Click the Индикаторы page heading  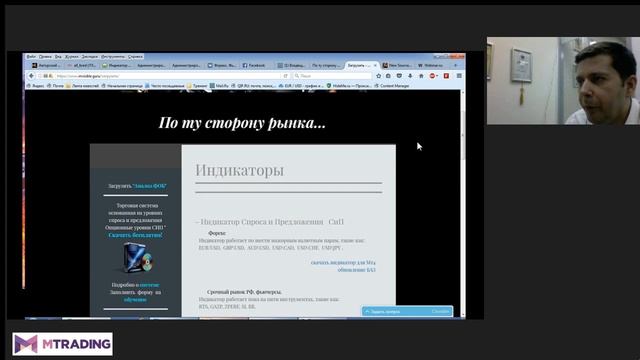tap(240, 170)
